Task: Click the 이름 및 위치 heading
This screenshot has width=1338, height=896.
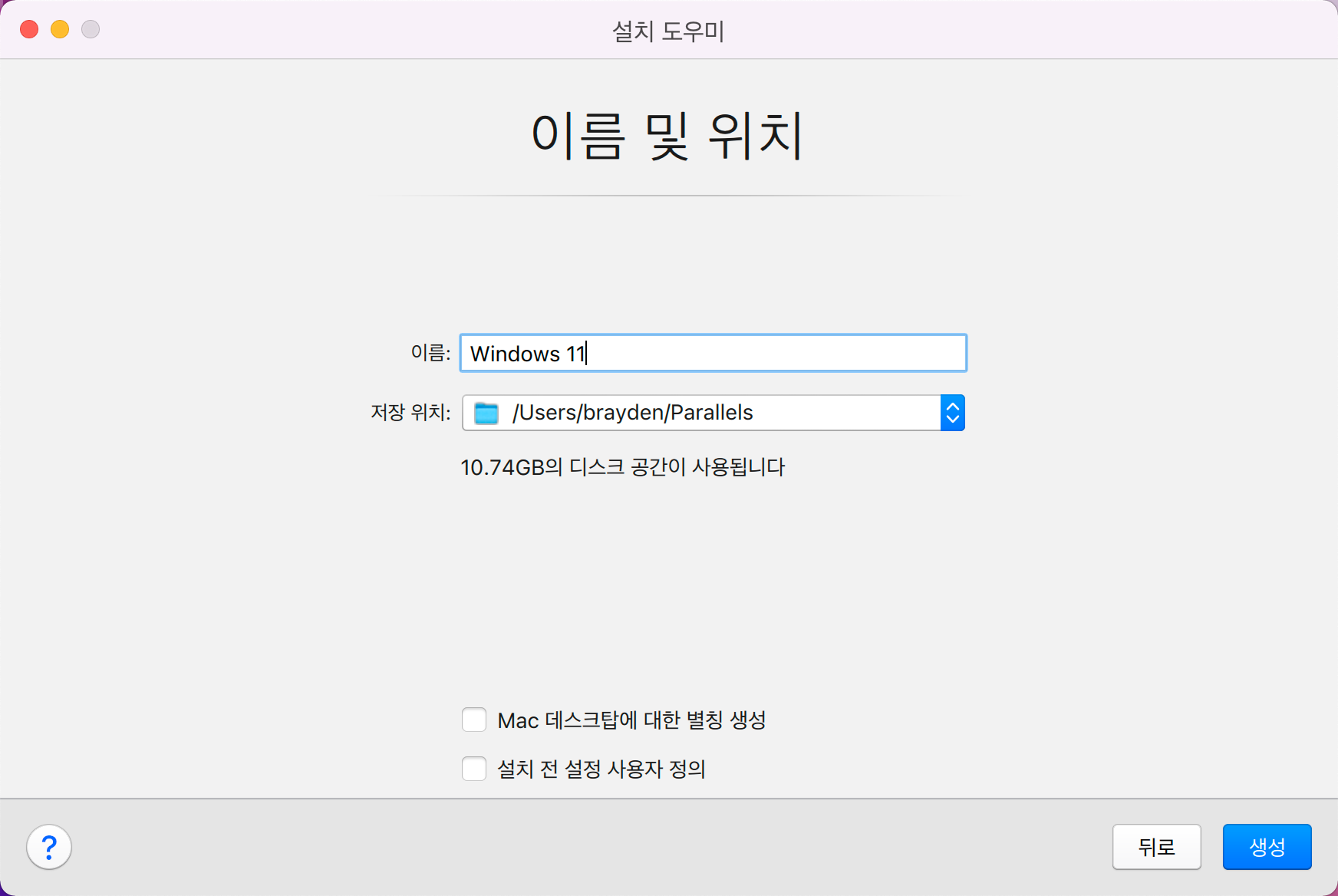Action: point(667,136)
